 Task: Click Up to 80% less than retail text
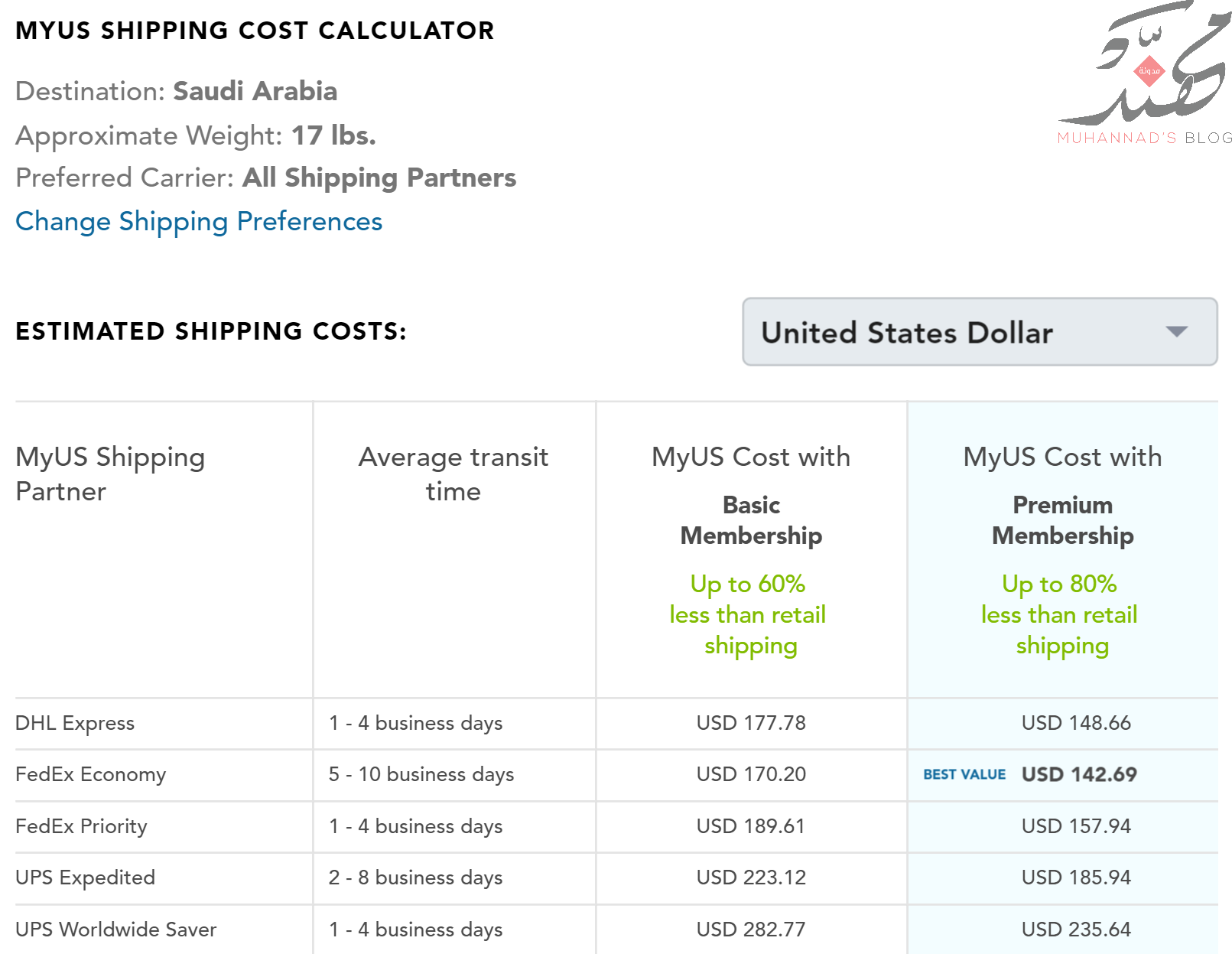tap(1061, 614)
